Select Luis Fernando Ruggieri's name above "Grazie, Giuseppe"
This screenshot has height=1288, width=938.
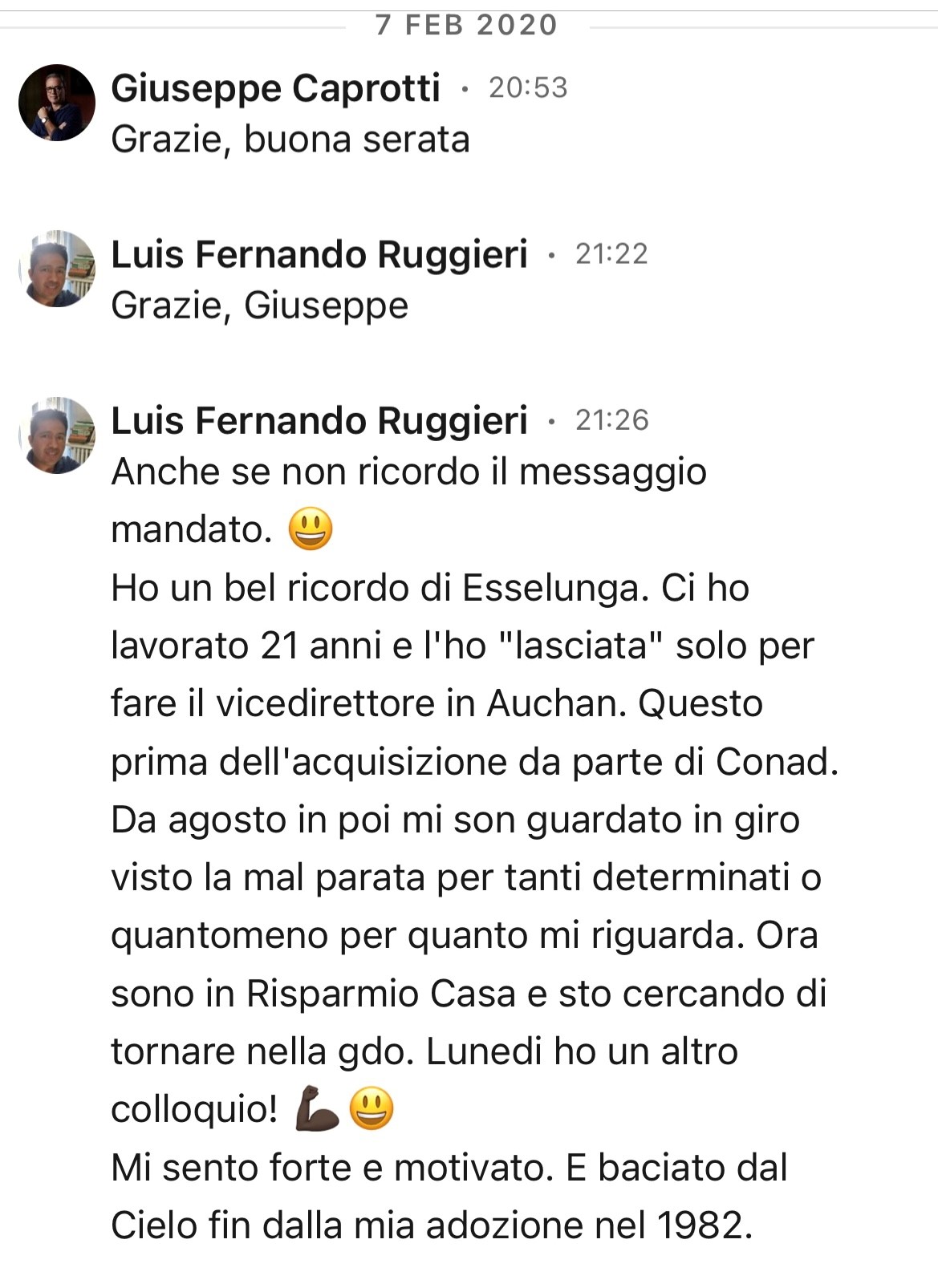(319, 253)
